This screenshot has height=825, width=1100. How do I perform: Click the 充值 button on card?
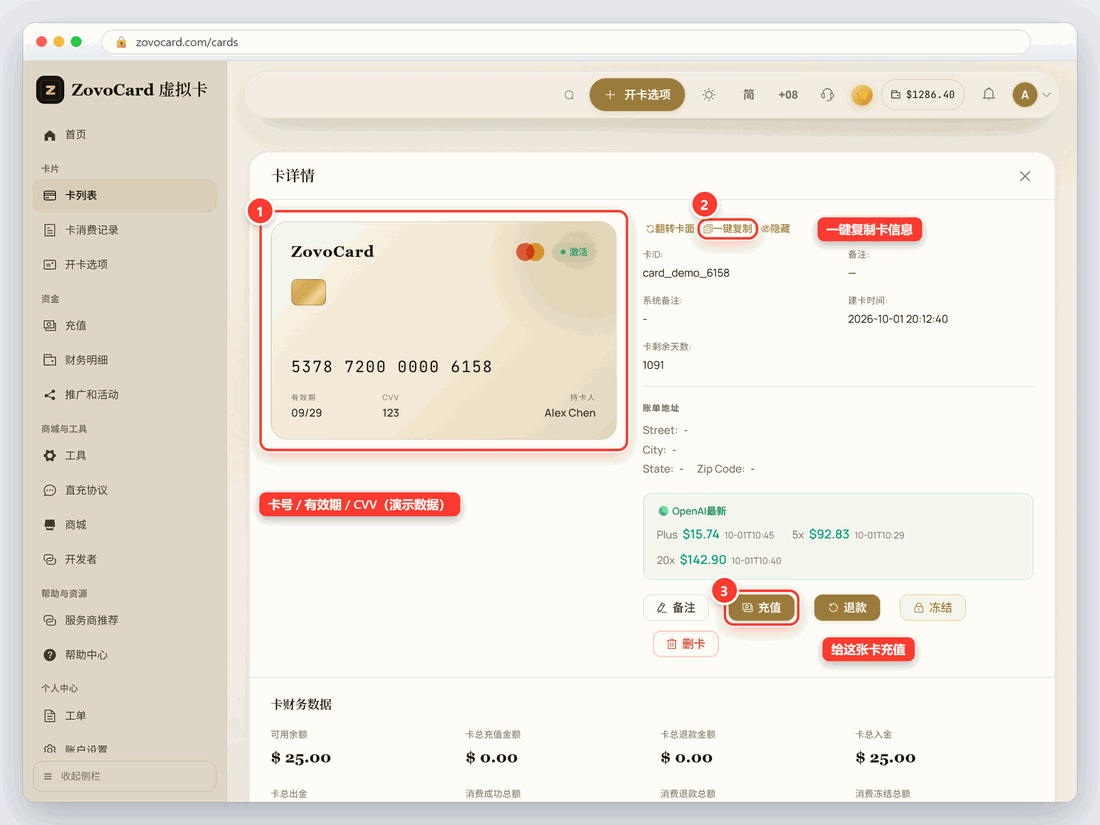(x=762, y=608)
